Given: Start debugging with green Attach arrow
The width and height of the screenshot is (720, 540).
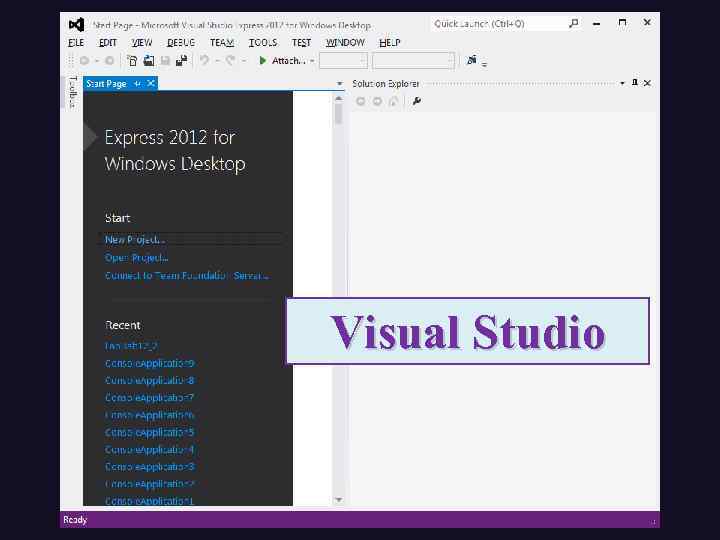Looking at the screenshot, I should [263, 61].
